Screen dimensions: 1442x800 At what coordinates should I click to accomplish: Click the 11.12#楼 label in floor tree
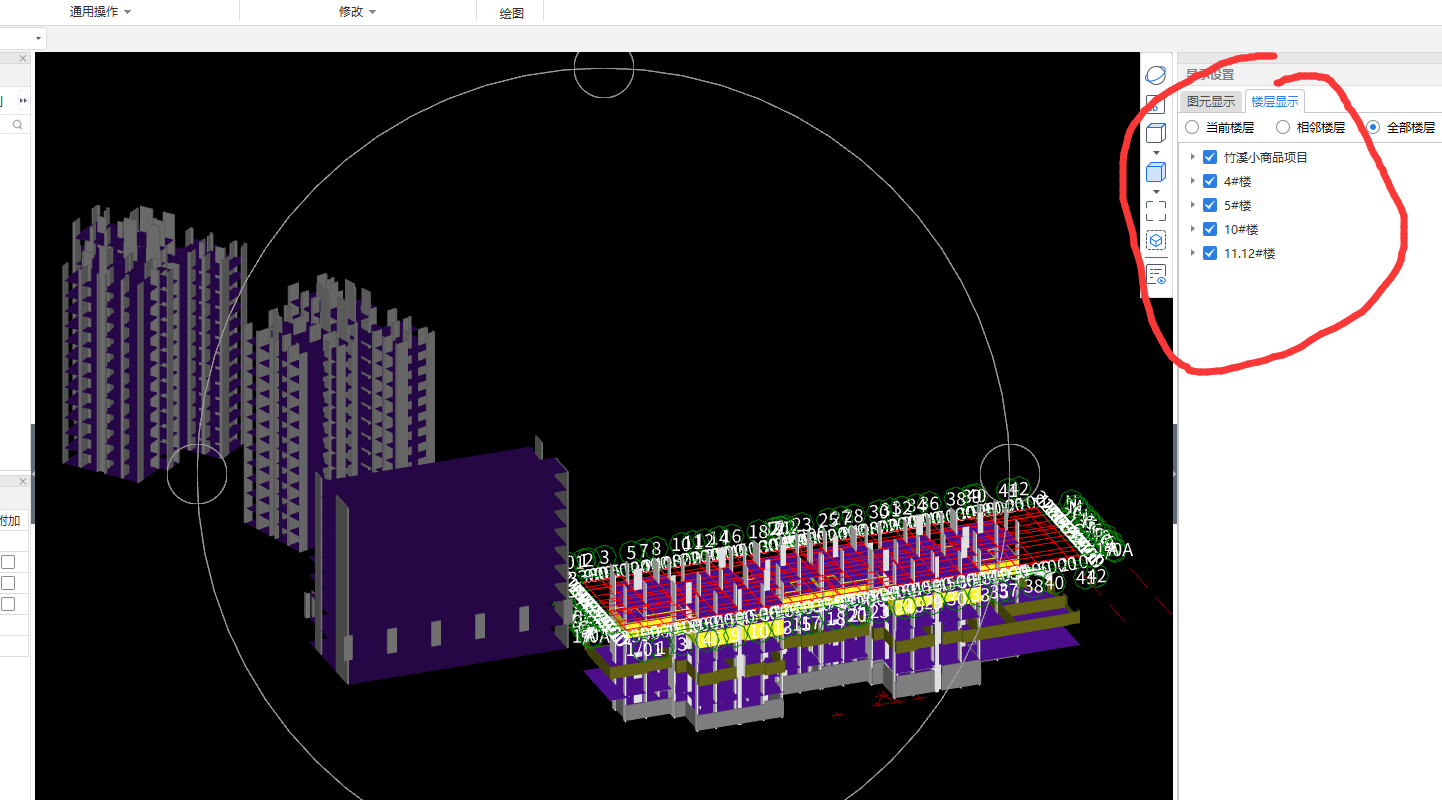coord(1249,253)
